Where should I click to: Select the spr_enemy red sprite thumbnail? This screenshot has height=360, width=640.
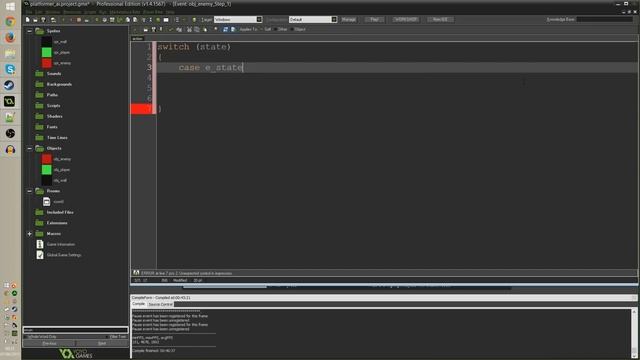(47, 63)
